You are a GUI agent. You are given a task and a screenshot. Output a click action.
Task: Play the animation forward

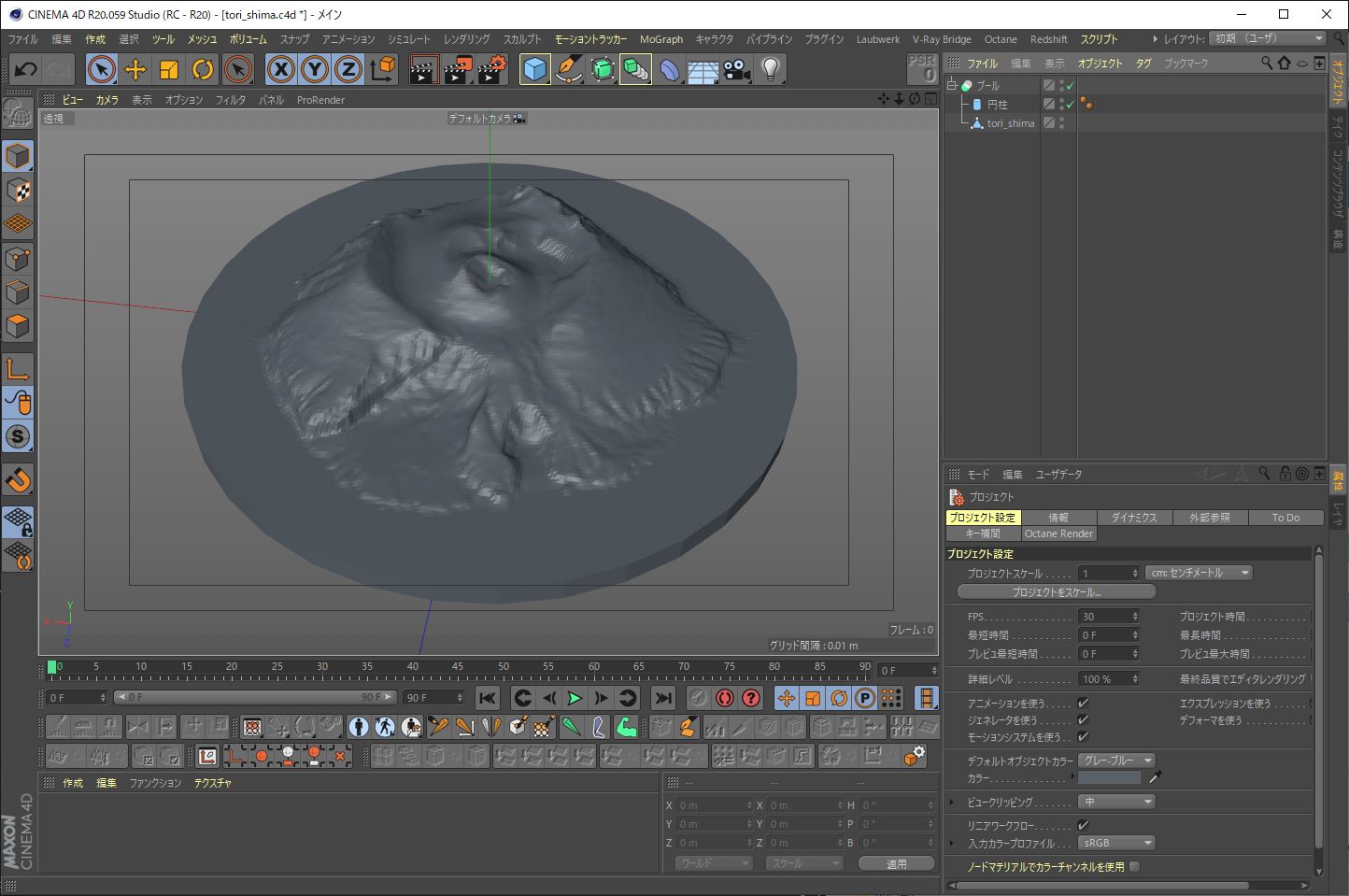click(x=575, y=698)
